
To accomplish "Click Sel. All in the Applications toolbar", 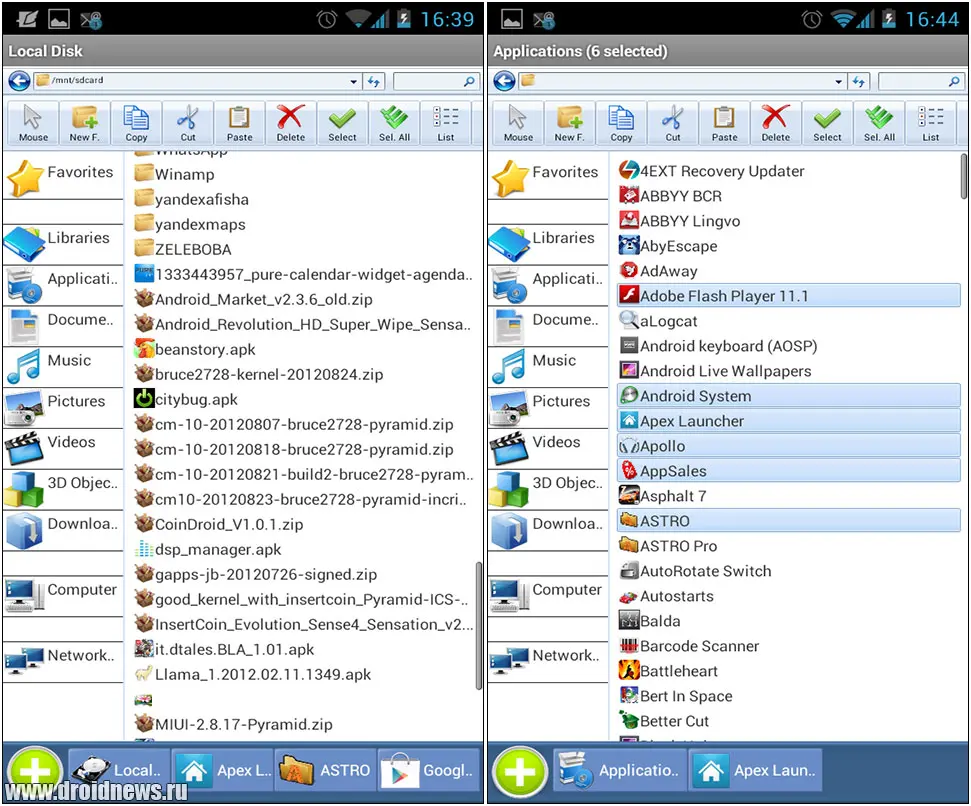I will [x=879, y=123].
